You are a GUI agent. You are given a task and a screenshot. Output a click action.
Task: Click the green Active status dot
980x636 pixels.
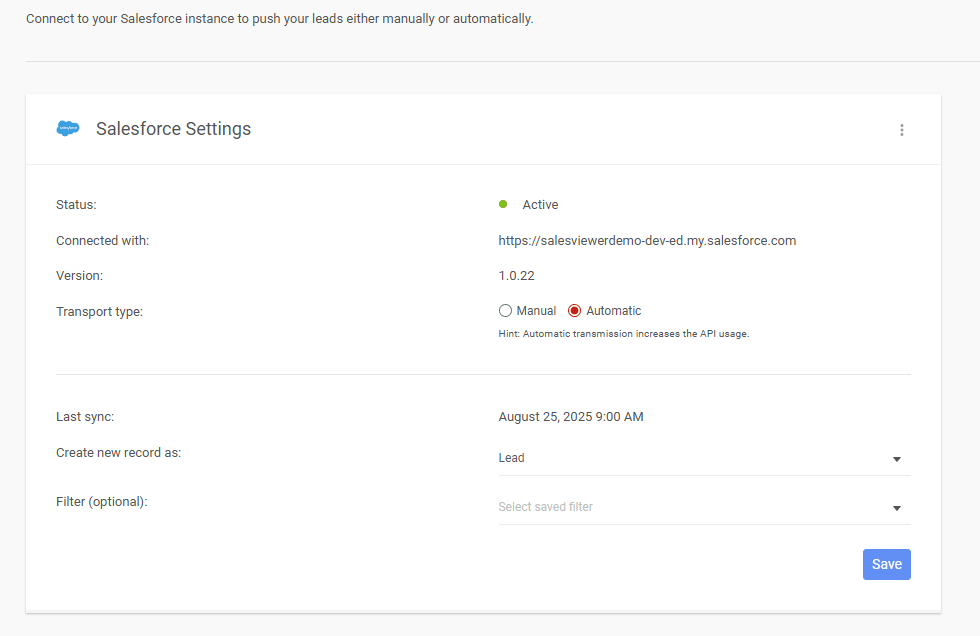click(x=503, y=204)
